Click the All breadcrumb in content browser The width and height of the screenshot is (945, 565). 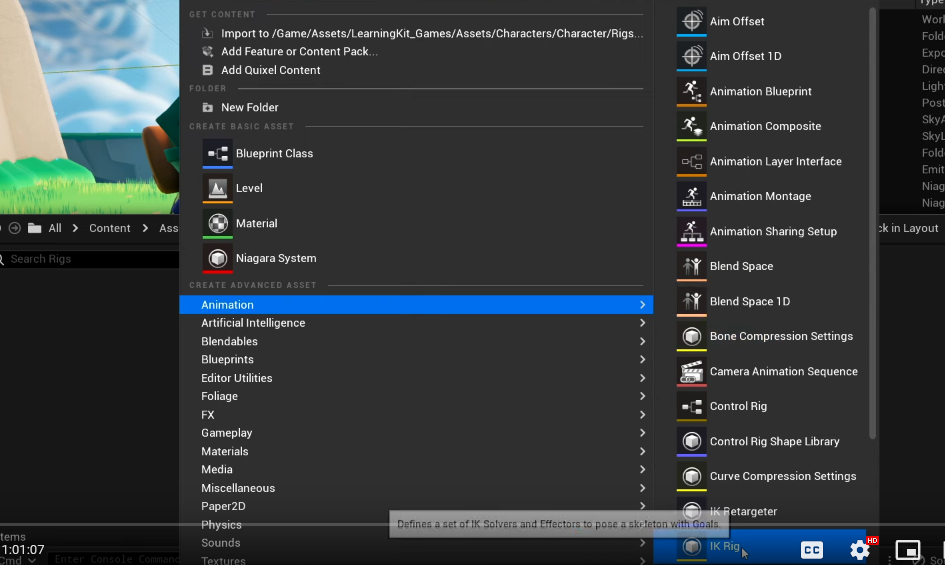click(55, 228)
